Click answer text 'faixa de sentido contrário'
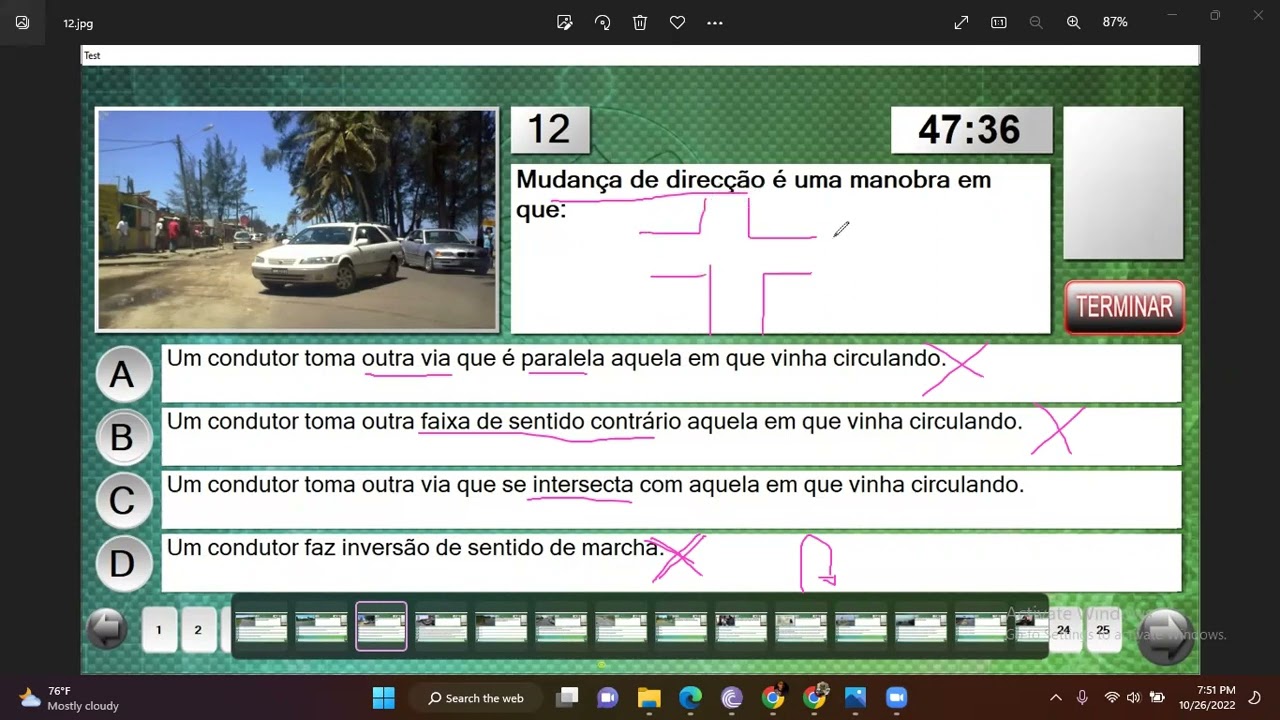 (550, 421)
